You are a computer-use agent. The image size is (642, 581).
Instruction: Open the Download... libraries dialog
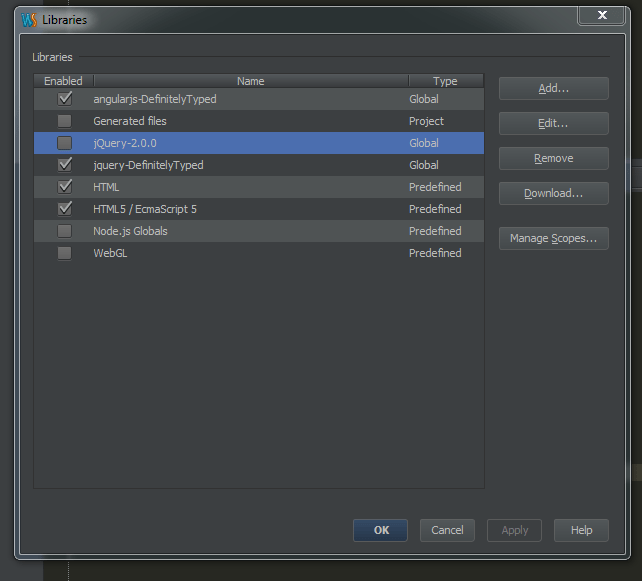554,193
